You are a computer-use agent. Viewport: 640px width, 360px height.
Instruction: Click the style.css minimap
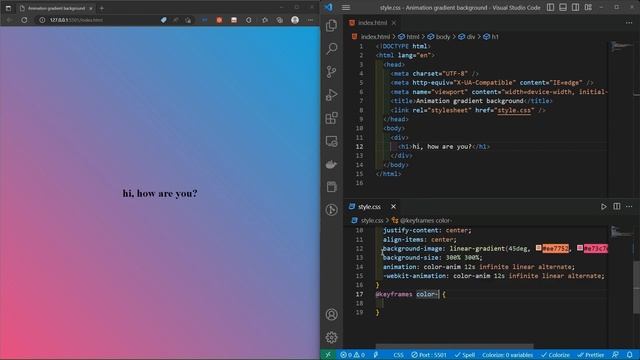(x=621, y=232)
